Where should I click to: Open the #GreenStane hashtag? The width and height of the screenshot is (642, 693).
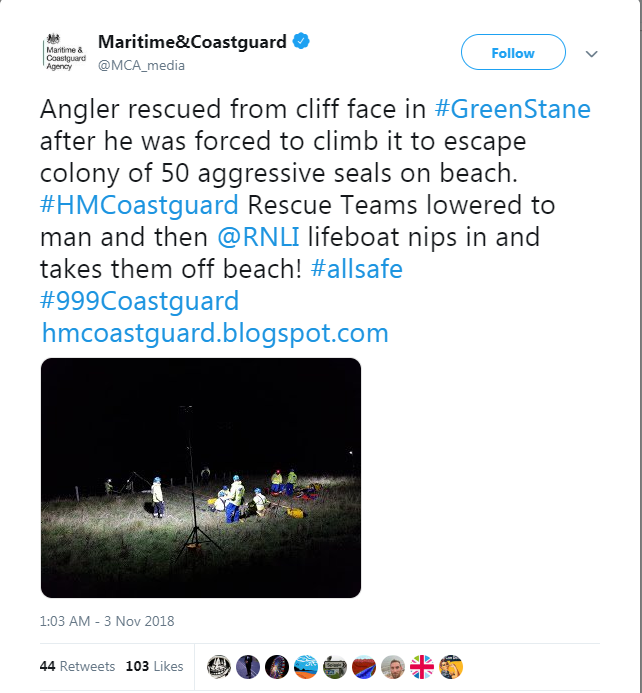tap(513, 109)
